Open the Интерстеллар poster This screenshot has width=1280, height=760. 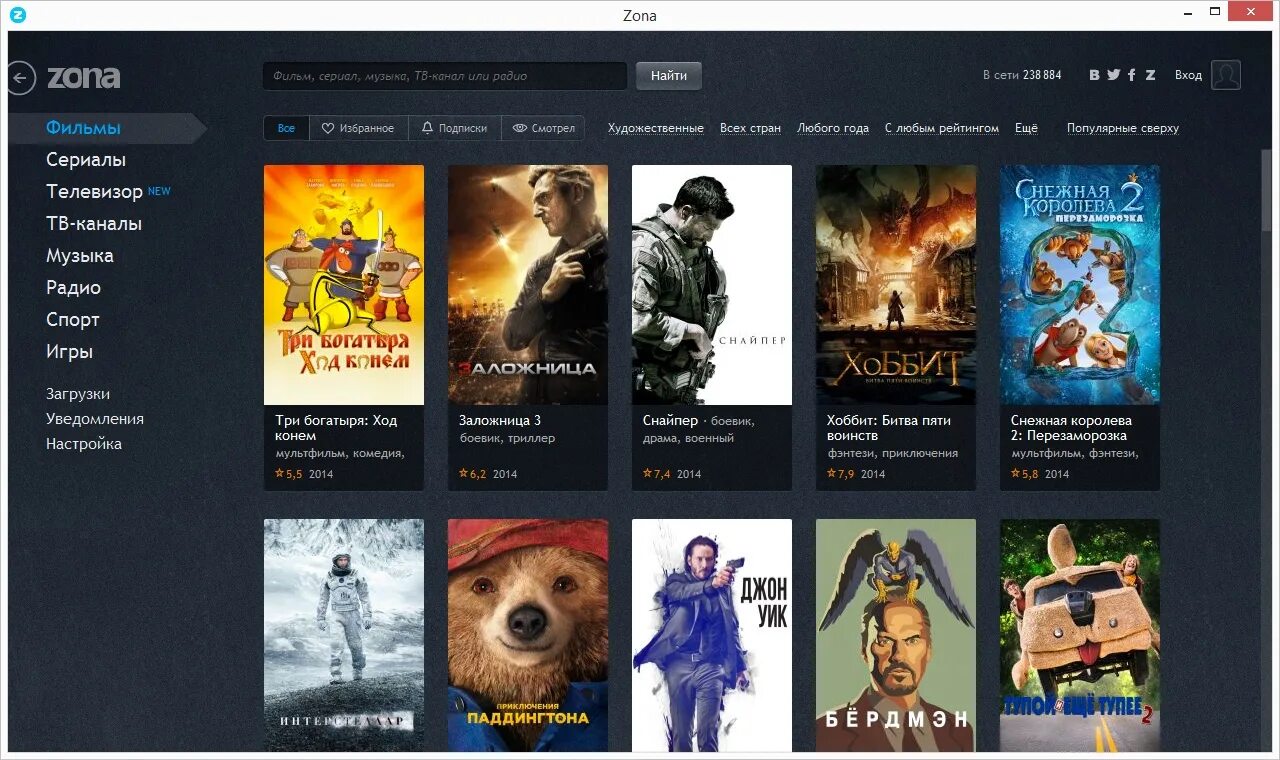344,635
